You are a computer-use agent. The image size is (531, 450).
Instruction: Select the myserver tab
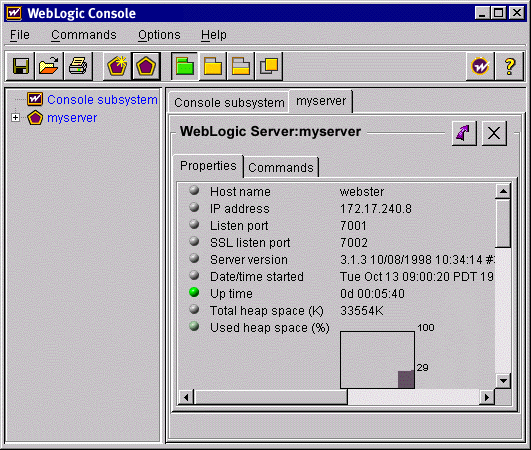pyautogui.click(x=321, y=101)
